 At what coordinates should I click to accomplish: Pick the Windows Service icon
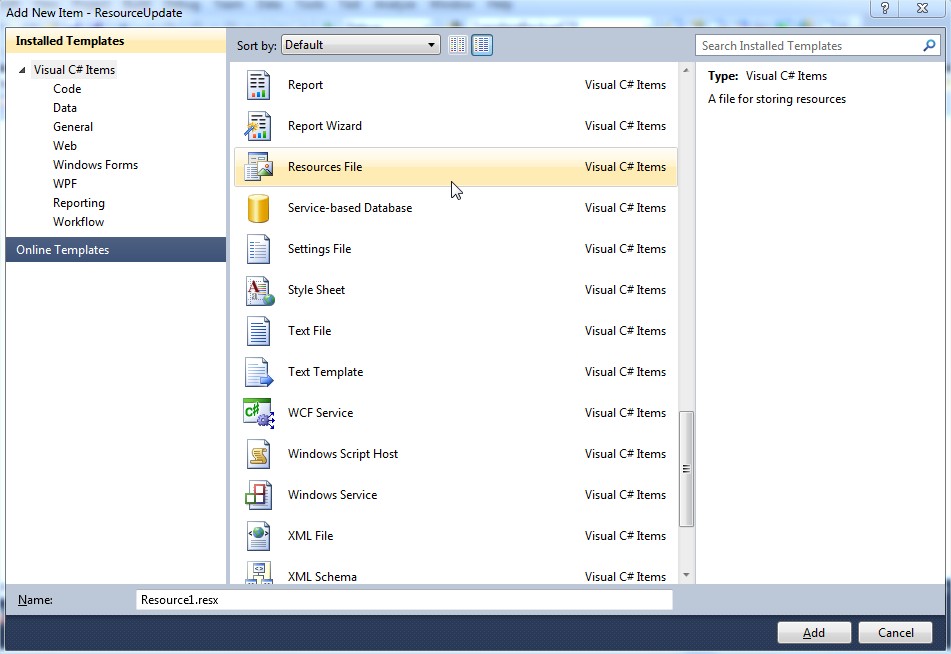coord(258,495)
